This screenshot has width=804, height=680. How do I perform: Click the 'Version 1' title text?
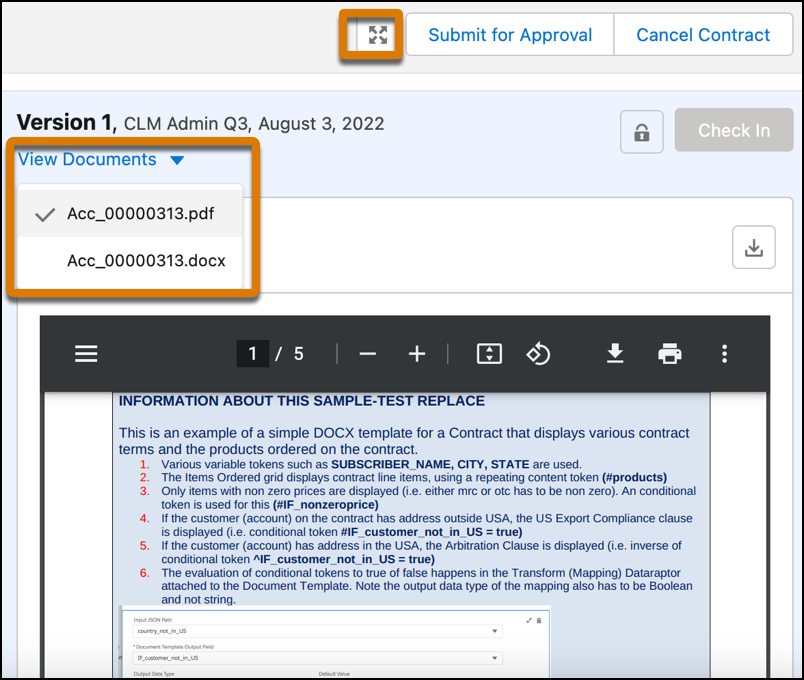(67, 123)
